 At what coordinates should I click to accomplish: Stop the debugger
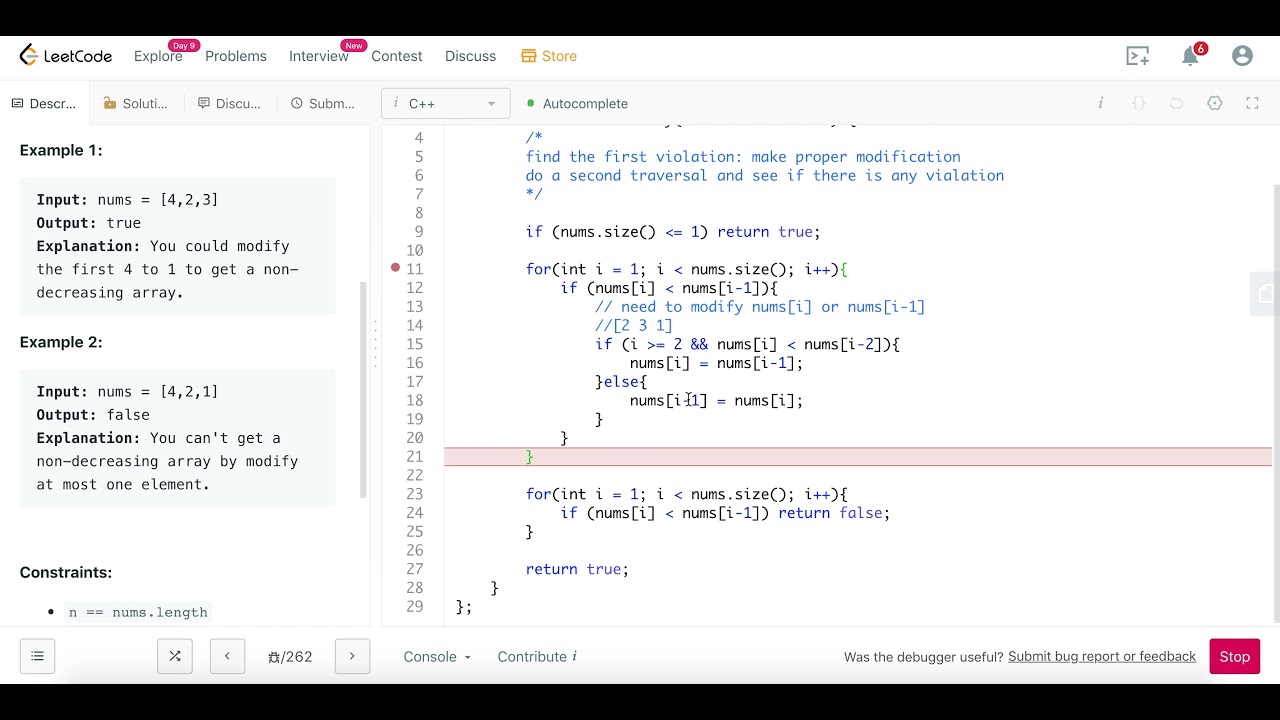click(1234, 656)
